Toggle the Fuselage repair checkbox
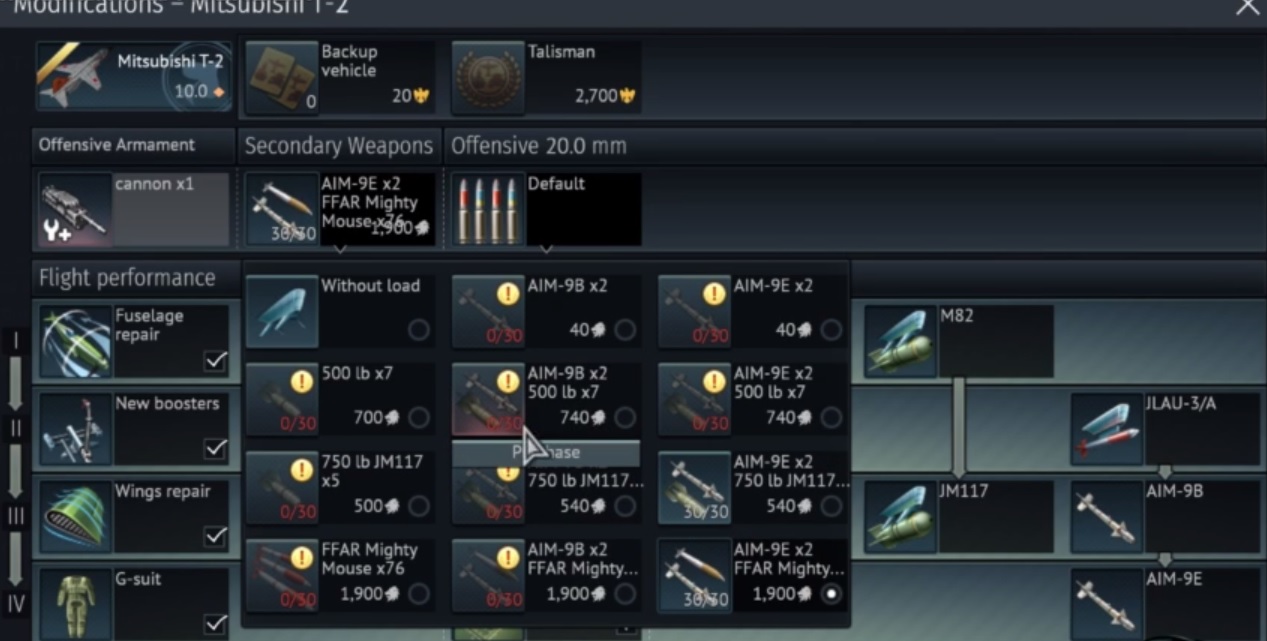 tap(215, 361)
